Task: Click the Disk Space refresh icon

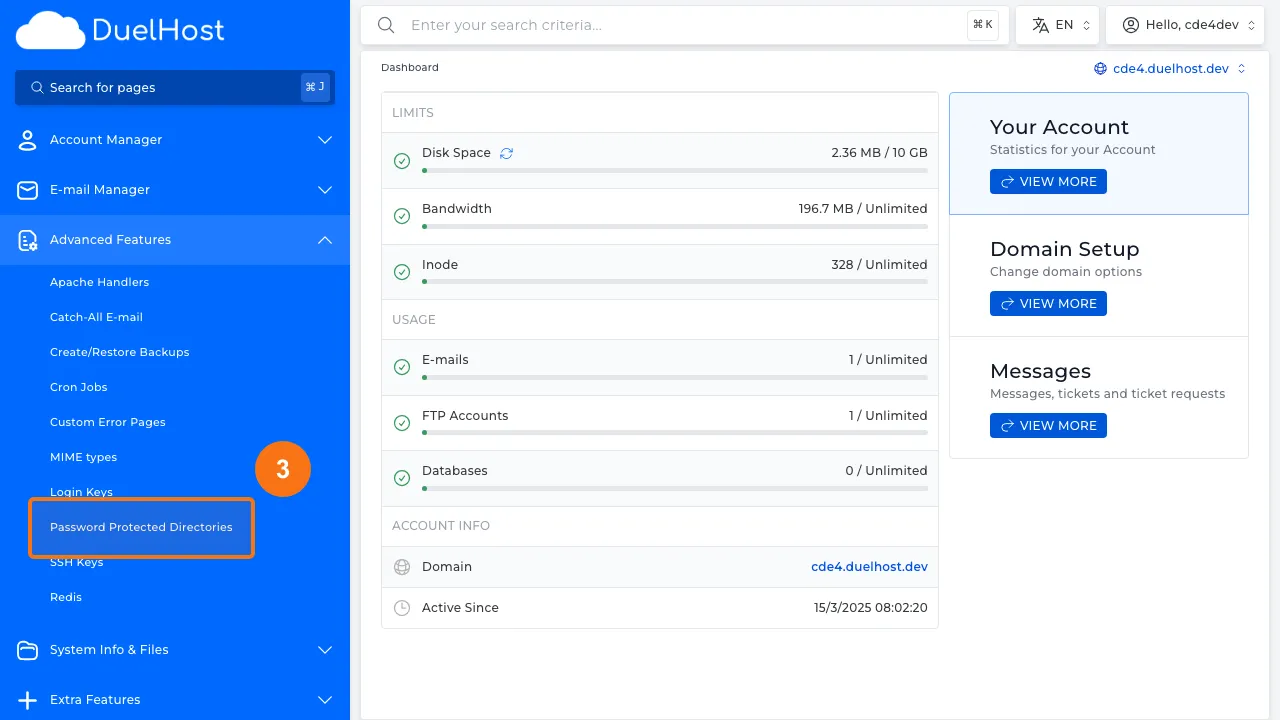Action: [x=506, y=153]
